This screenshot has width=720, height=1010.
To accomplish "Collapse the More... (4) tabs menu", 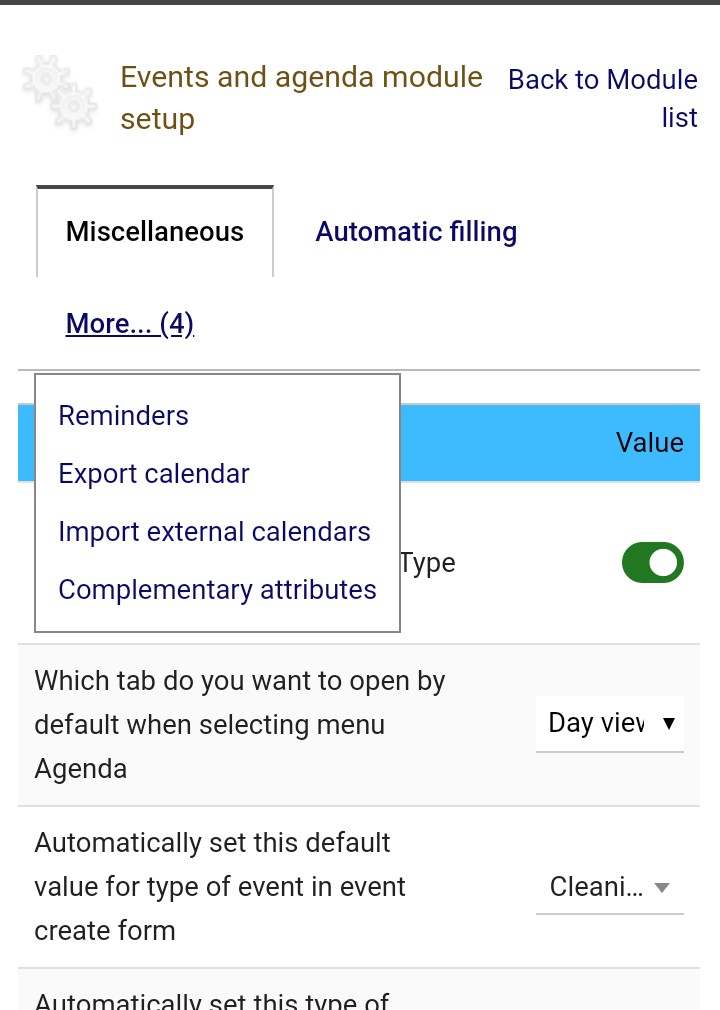I will [x=130, y=324].
